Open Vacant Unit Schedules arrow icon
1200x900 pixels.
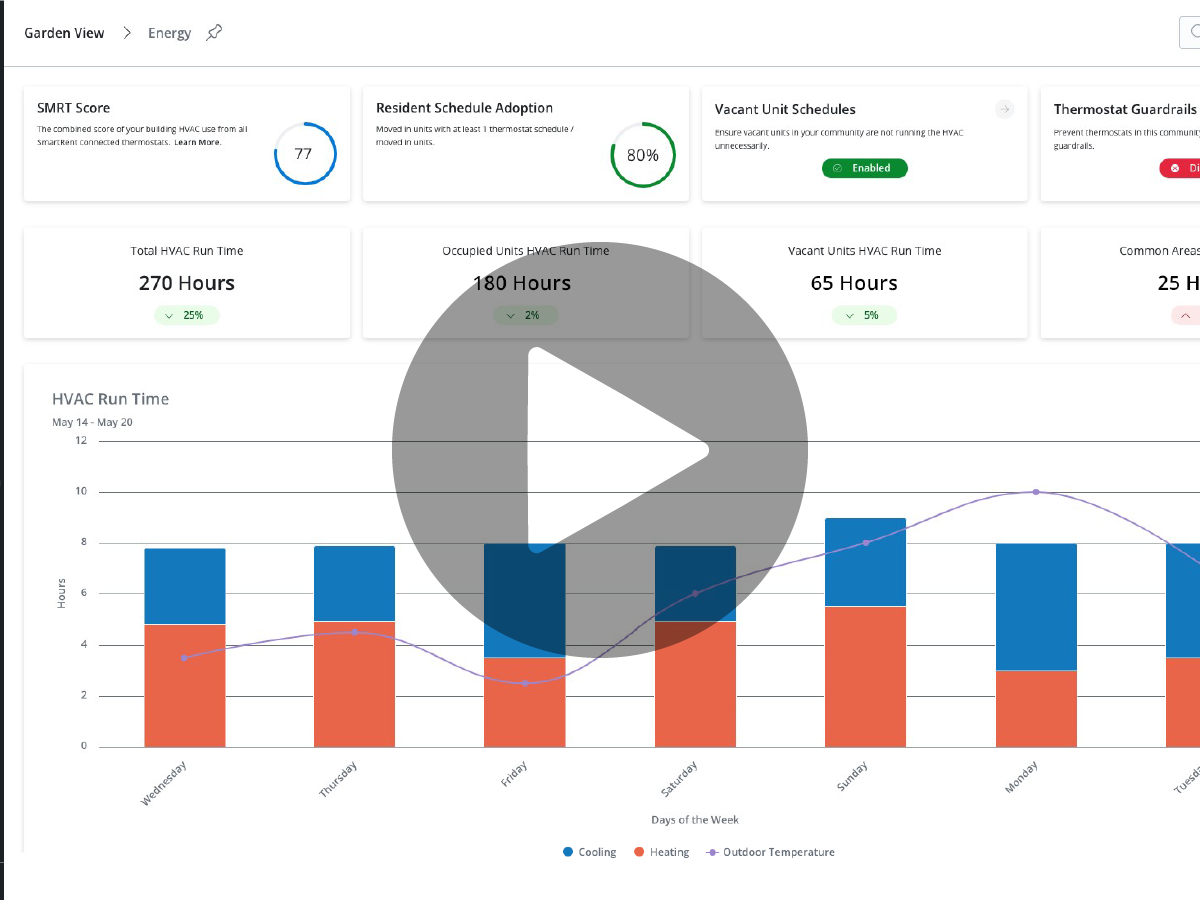coord(1004,109)
